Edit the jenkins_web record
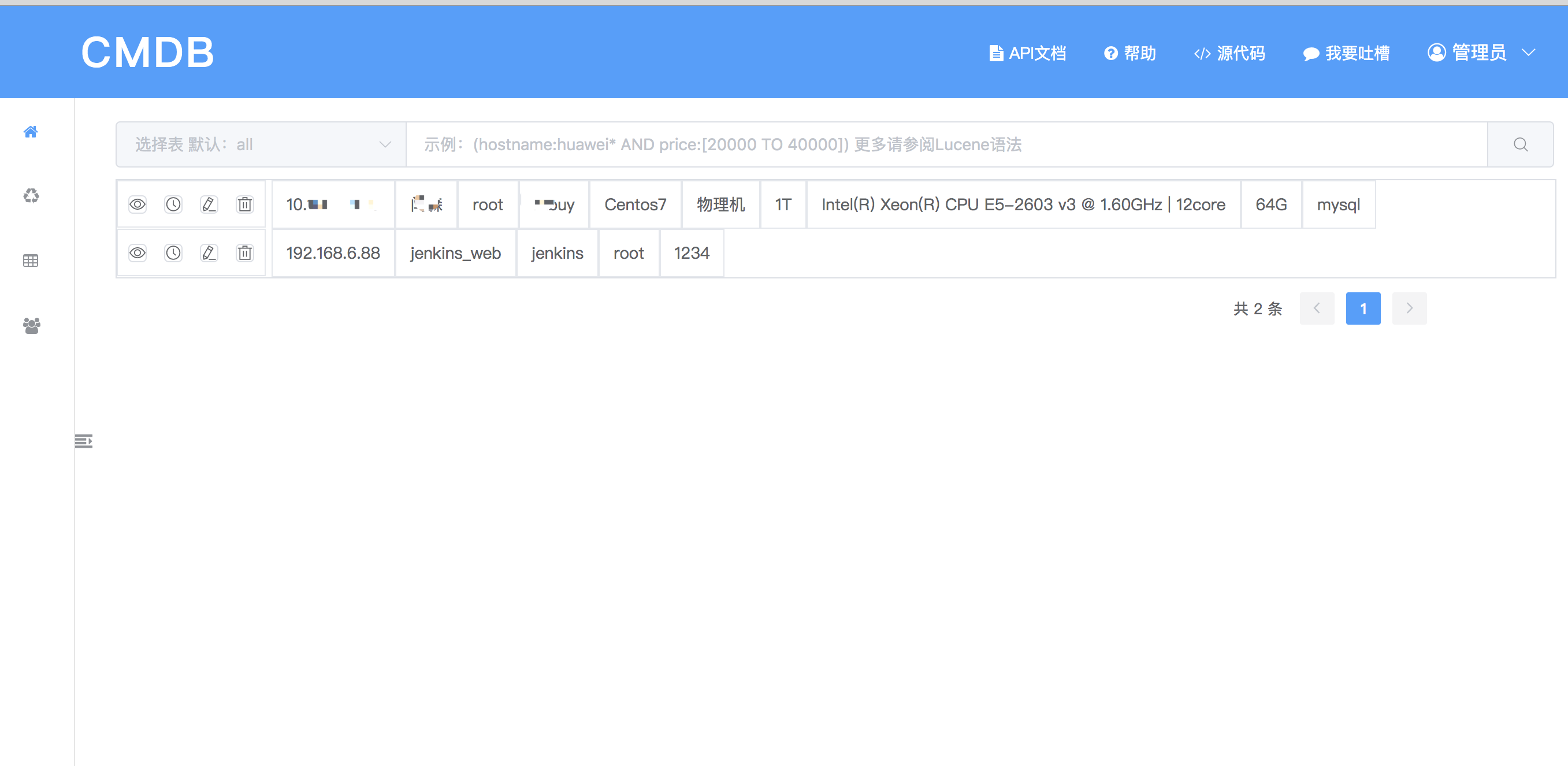Viewport: 1568px width, 766px height. point(209,252)
